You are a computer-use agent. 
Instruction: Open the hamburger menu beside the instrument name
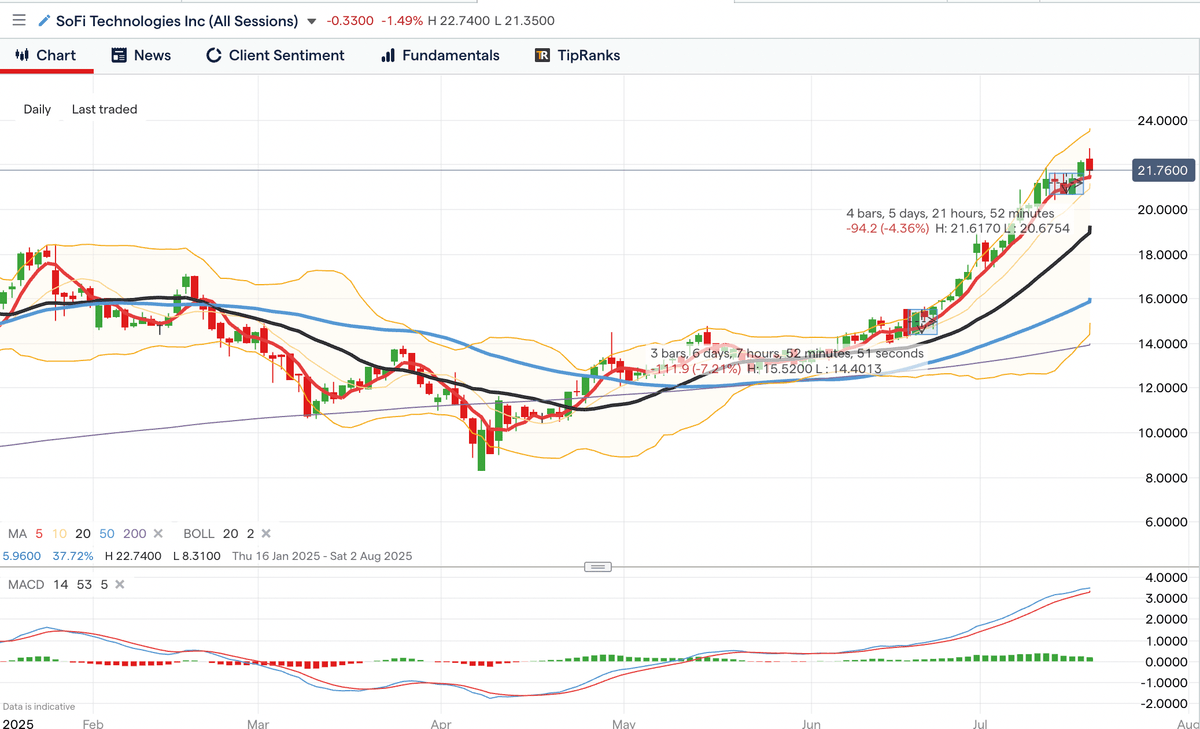(19, 20)
